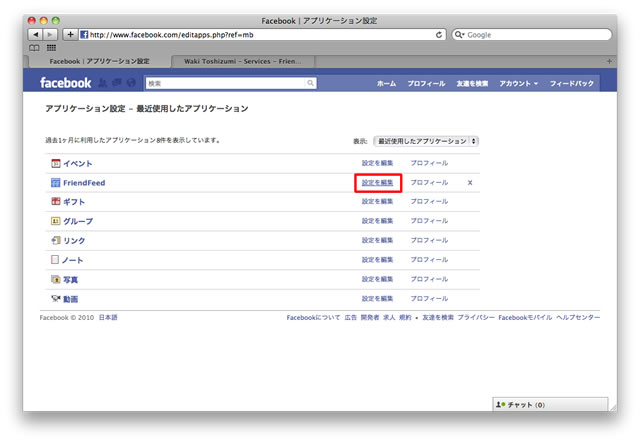Viewport: 640px width, 443px height.
Task: Click the new tab plus button
Action: tap(609, 61)
